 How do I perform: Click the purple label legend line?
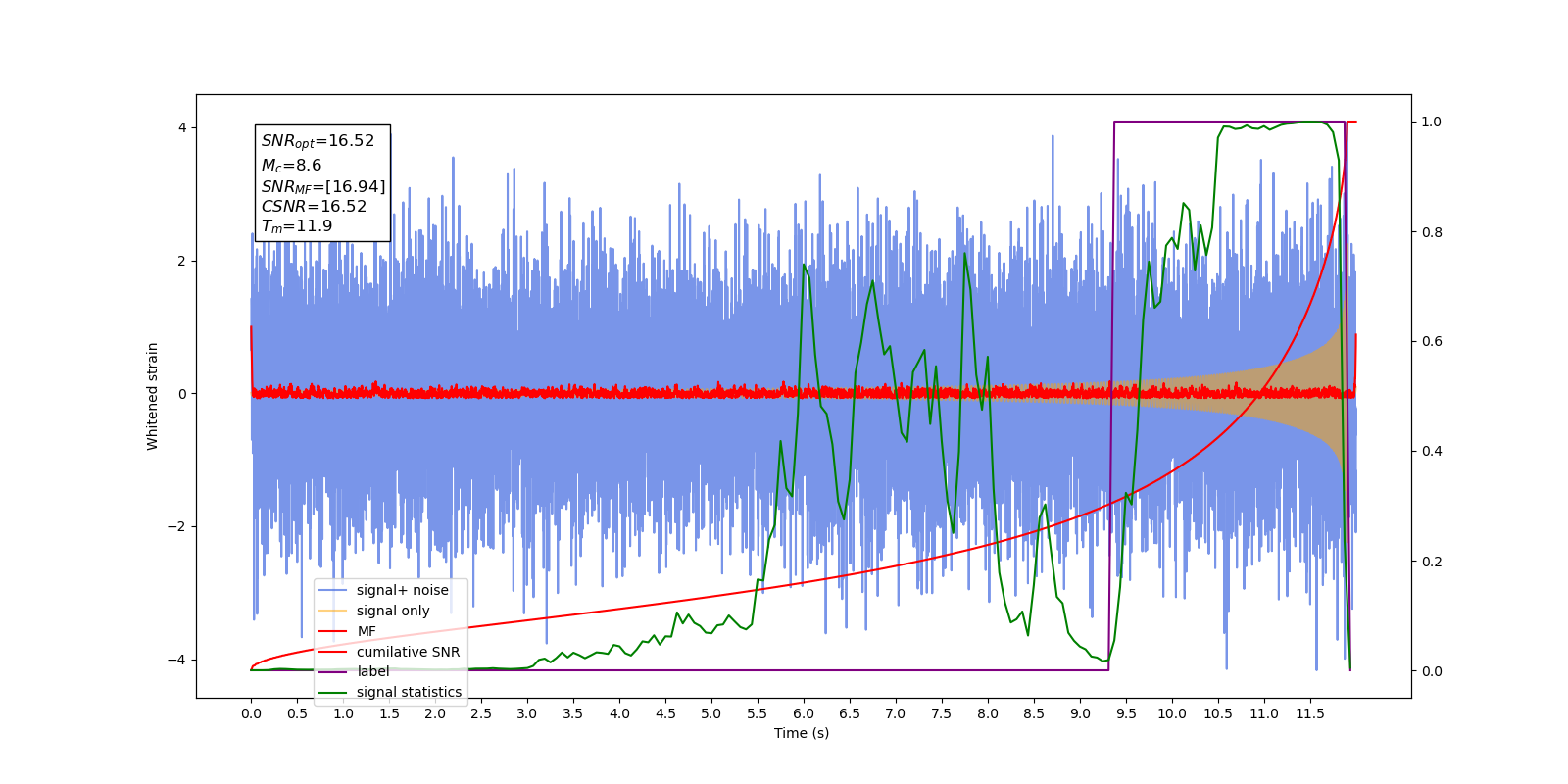[x=333, y=671]
